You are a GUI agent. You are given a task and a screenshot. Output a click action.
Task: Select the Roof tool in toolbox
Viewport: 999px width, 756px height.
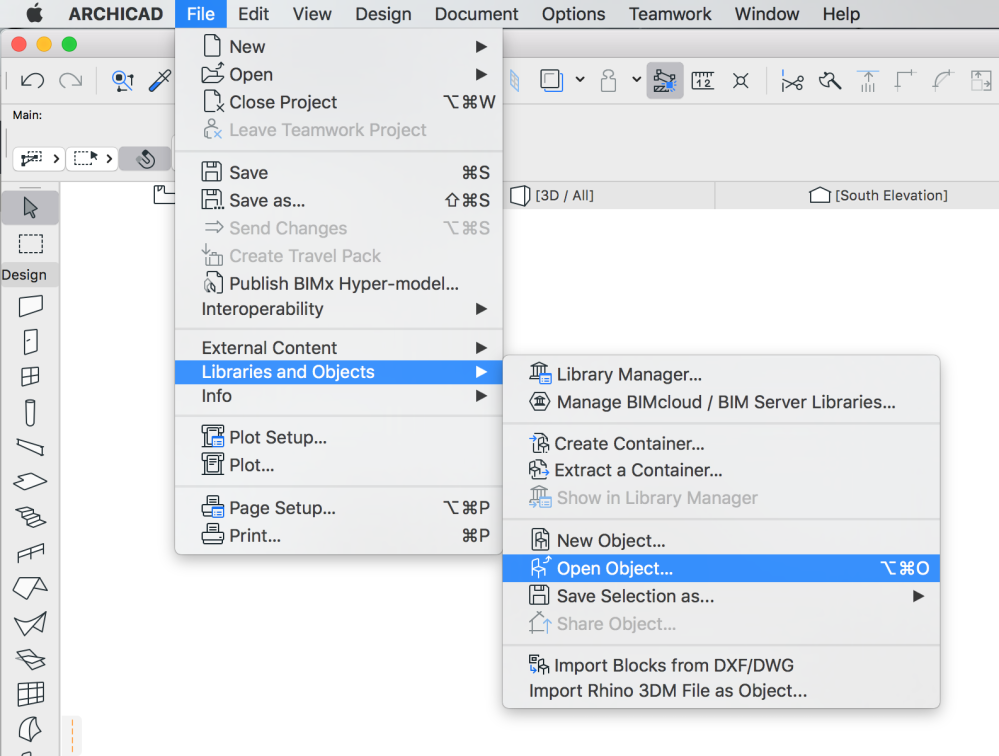click(30, 588)
